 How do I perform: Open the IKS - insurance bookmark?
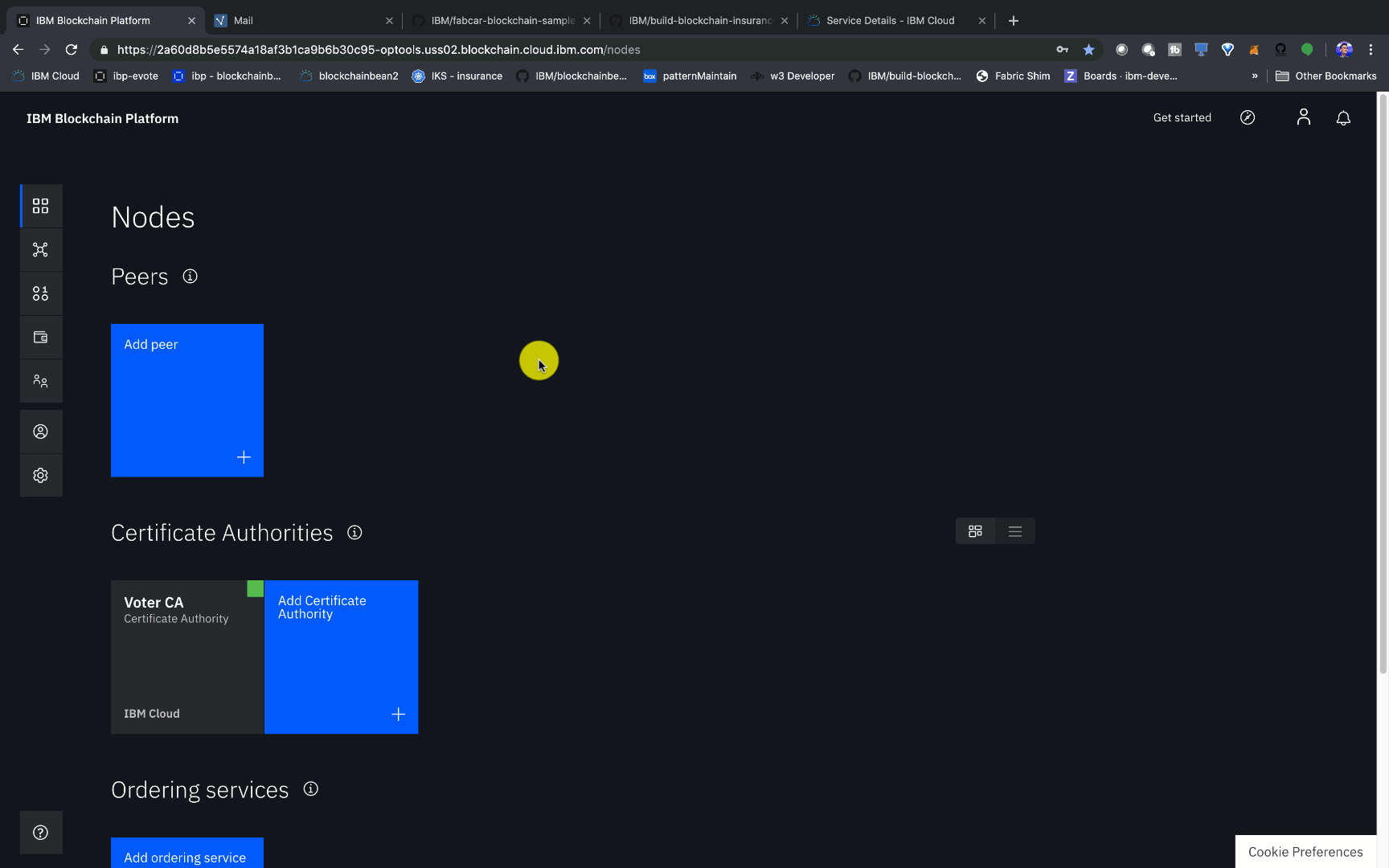click(457, 76)
